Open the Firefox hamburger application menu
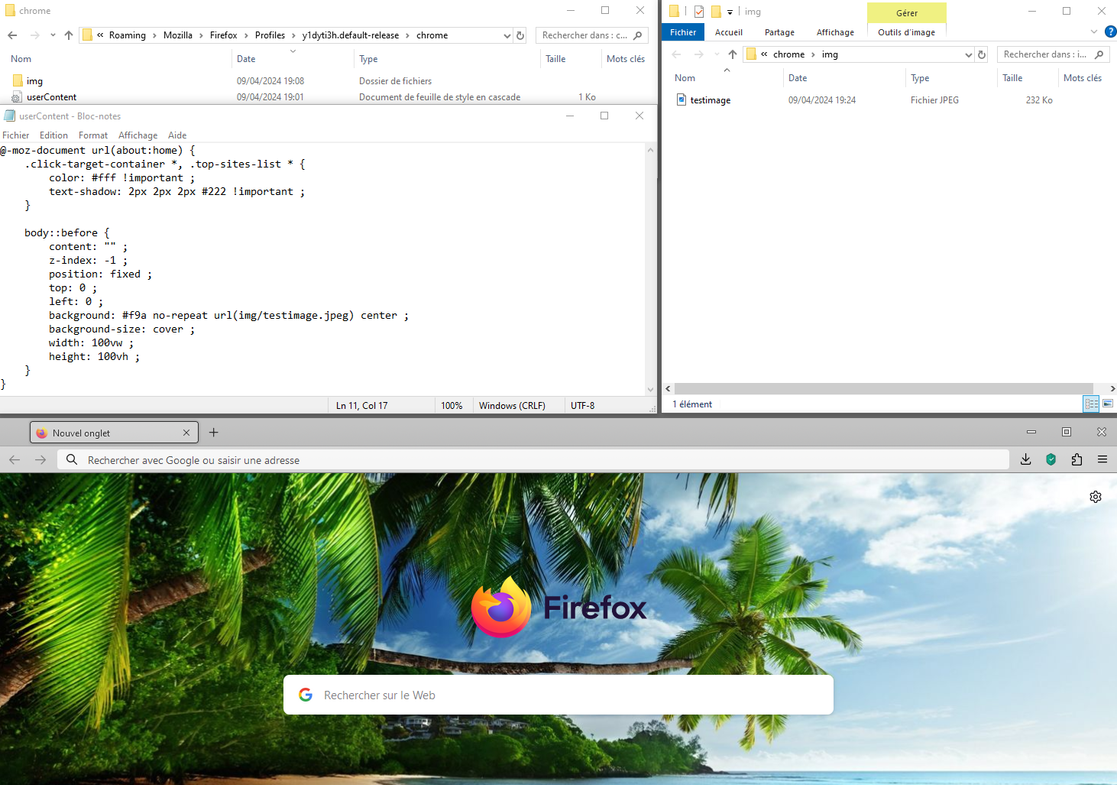 pyautogui.click(x=1102, y=460)
